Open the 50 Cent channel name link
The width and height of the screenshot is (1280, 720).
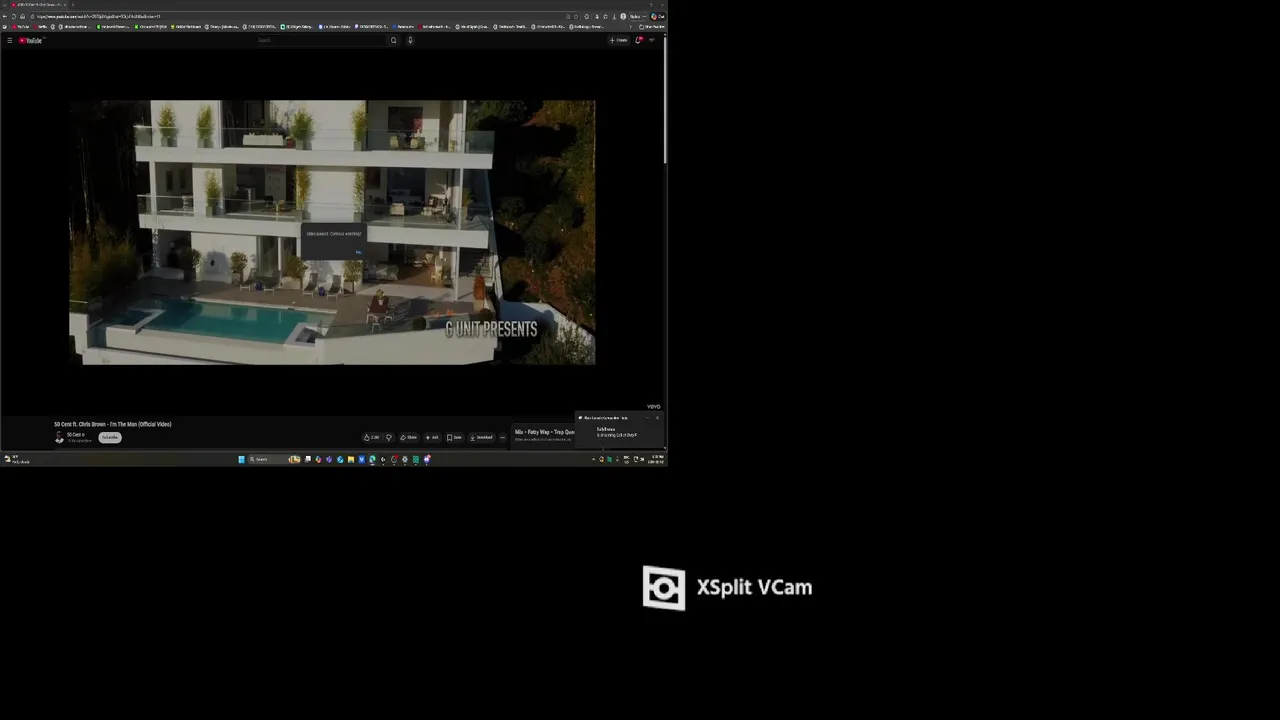pyautogui.click(x=75, y=435)
